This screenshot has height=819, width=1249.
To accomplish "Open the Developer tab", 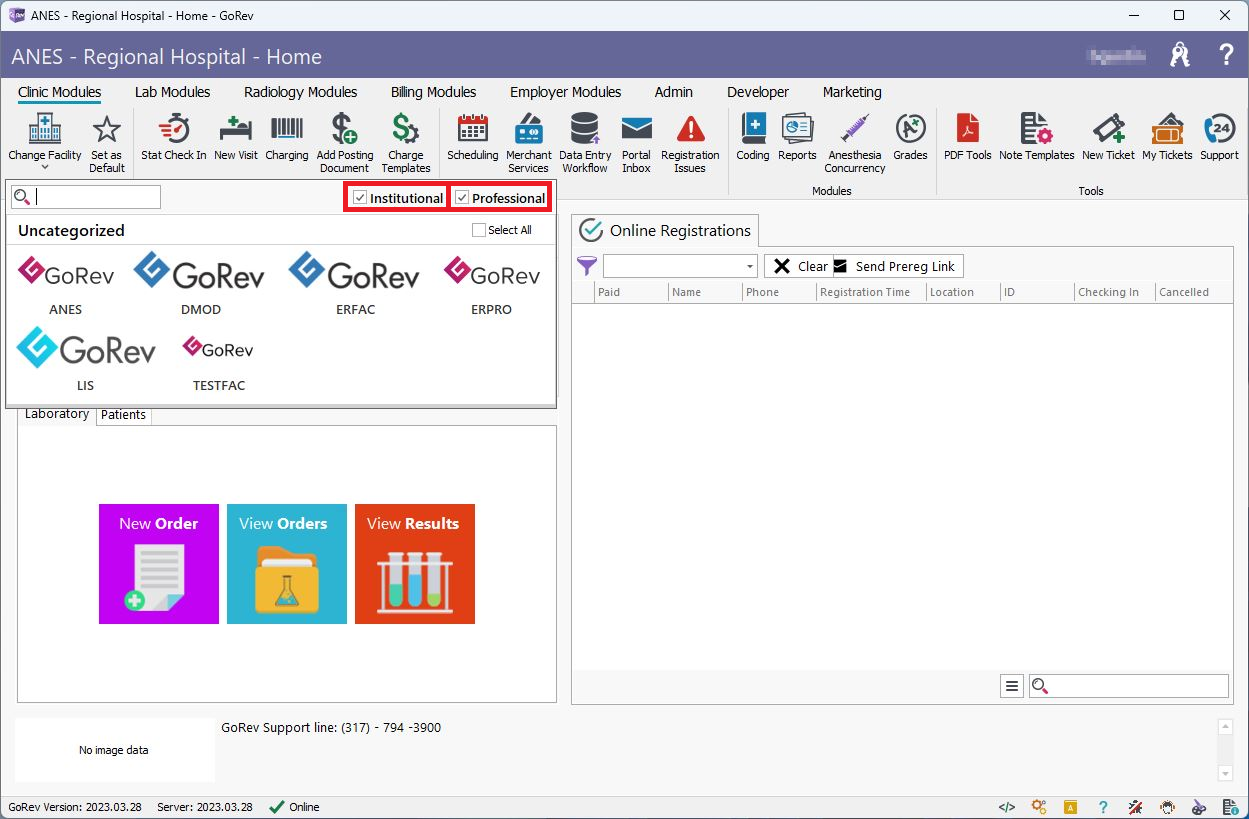I will pos(758,92).
